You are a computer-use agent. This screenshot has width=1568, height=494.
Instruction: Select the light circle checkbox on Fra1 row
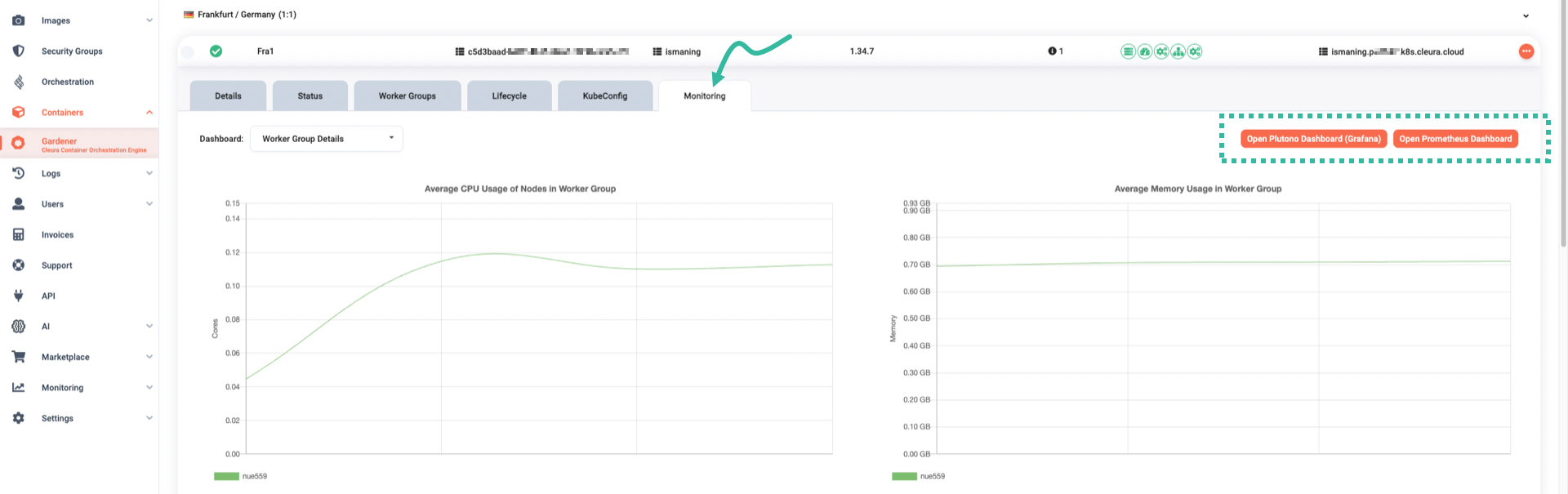[x=188, y=51]
